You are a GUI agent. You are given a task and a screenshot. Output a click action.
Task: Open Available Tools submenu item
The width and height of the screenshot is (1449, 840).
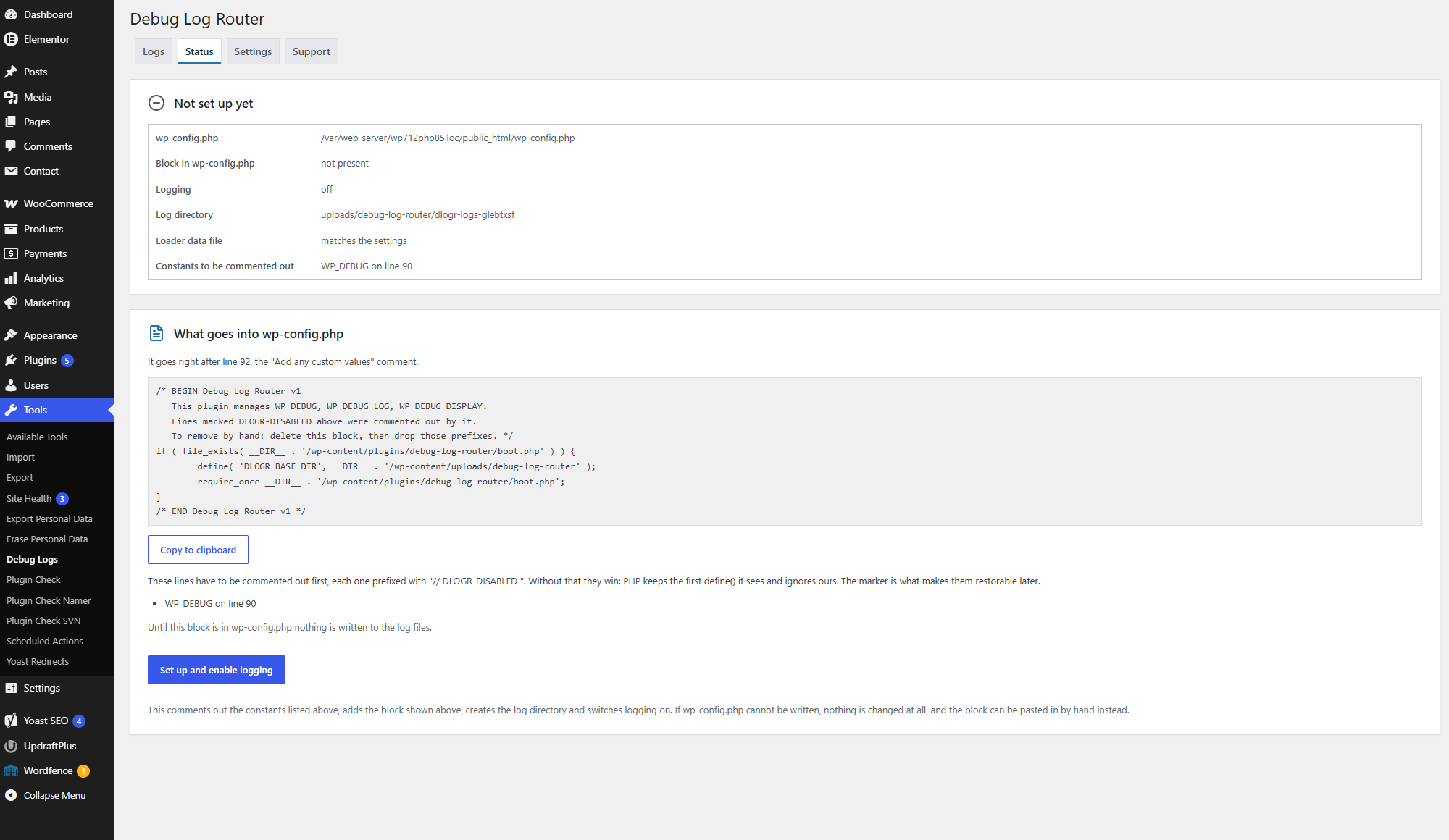pyautogui.click(x=37, y=437)
